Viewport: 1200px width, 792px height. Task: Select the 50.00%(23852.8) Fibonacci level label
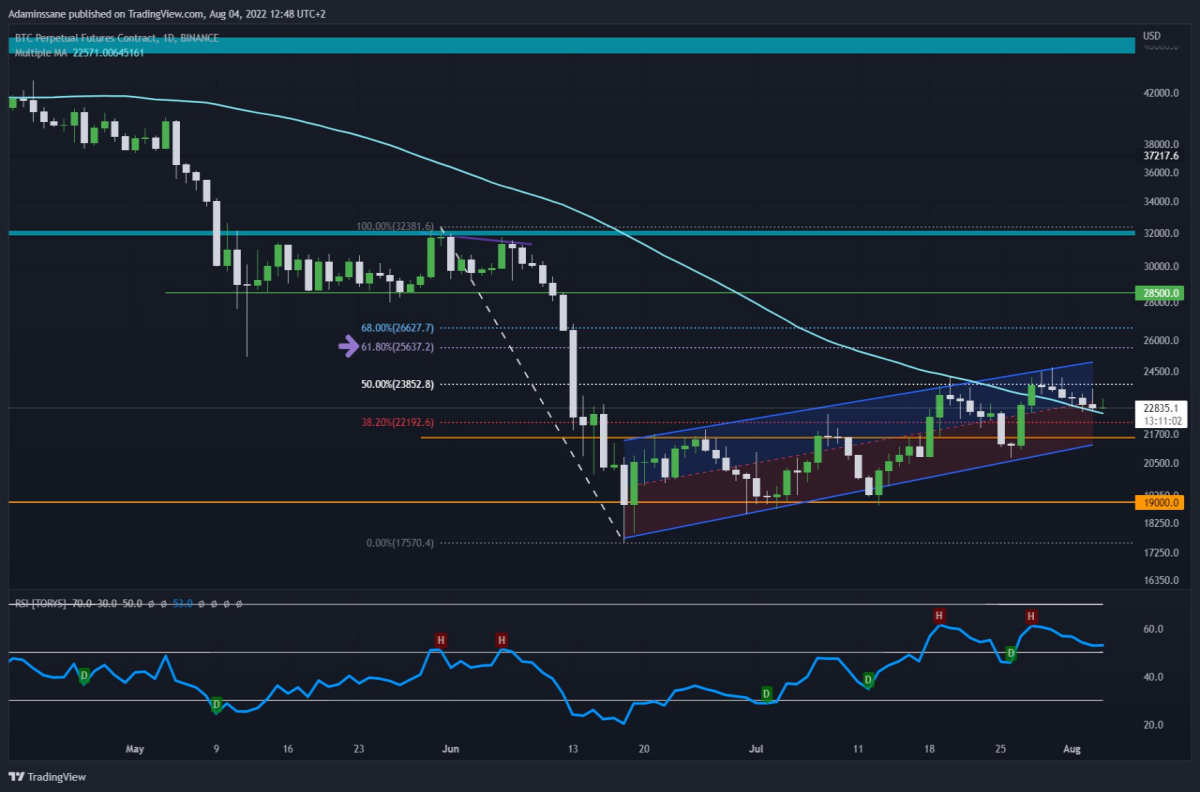pos(397,384)
